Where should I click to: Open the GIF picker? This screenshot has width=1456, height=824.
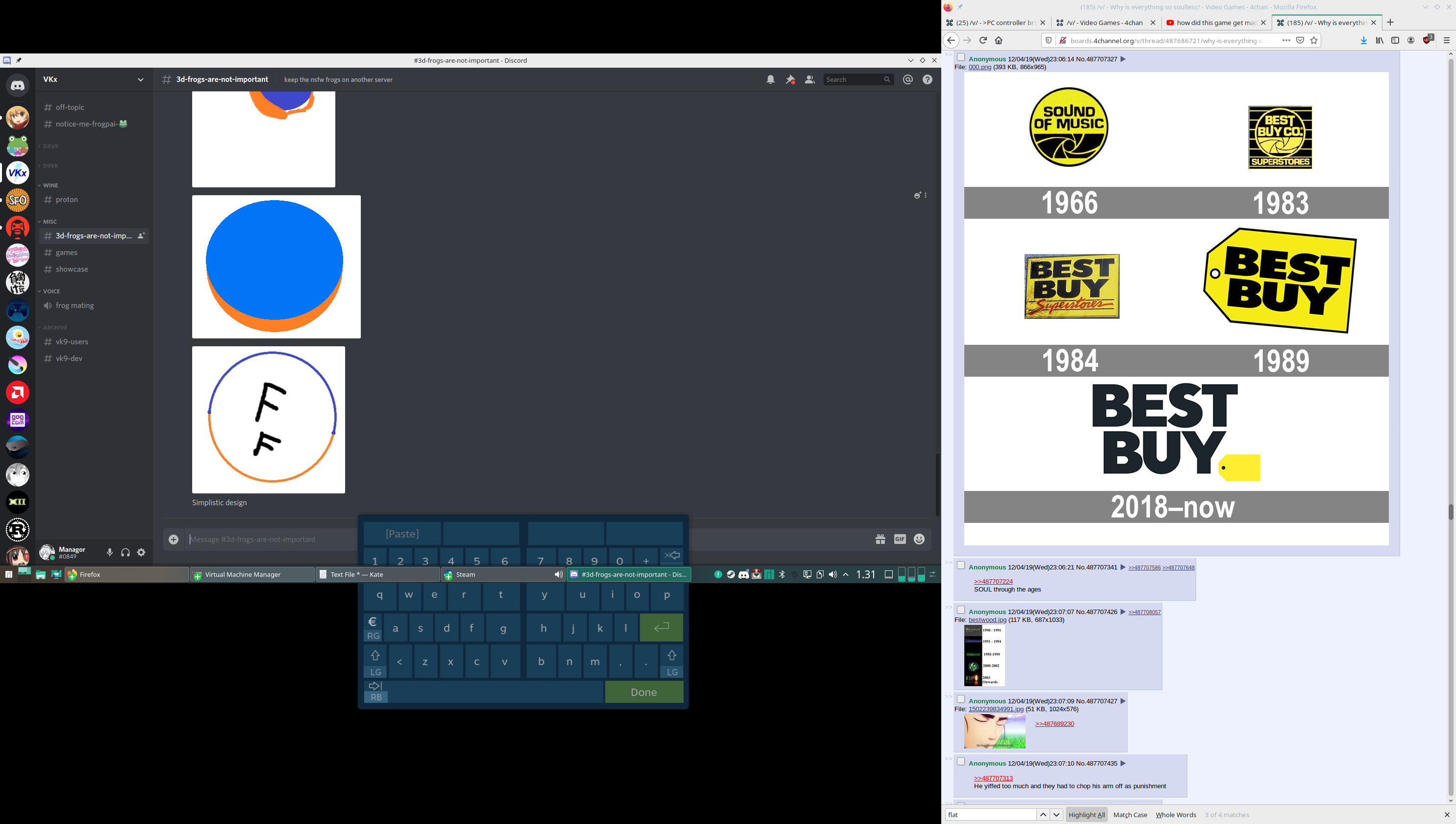[x=900, y=540]
